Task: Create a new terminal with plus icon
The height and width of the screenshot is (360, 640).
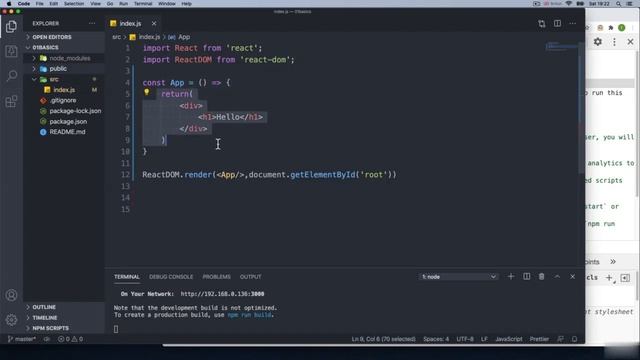Action: 511,276
